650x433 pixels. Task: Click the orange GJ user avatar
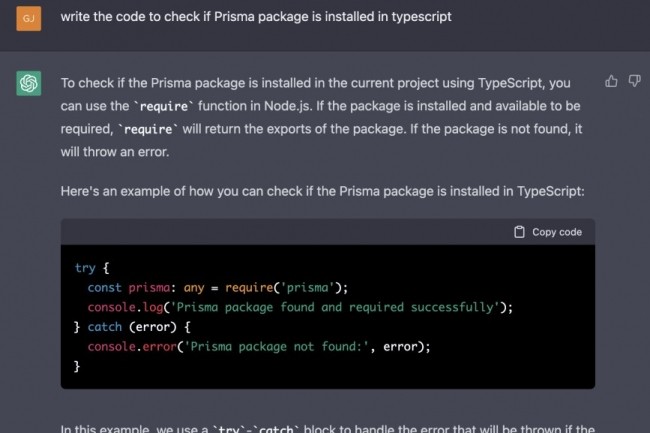pyautogui.click(x=29, y=18)
